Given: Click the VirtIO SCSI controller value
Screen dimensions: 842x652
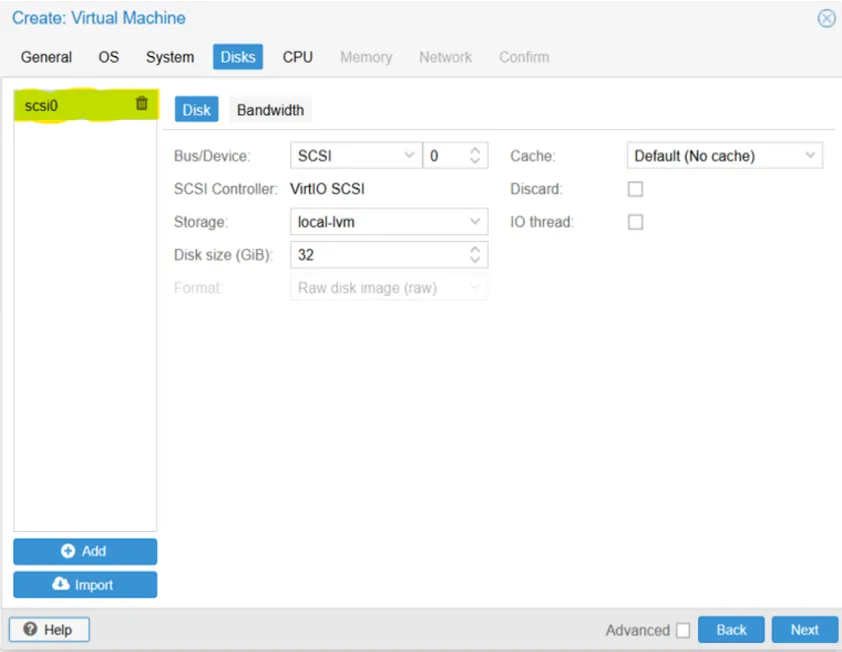Looking at the screenshot, I should coord(327,189).
